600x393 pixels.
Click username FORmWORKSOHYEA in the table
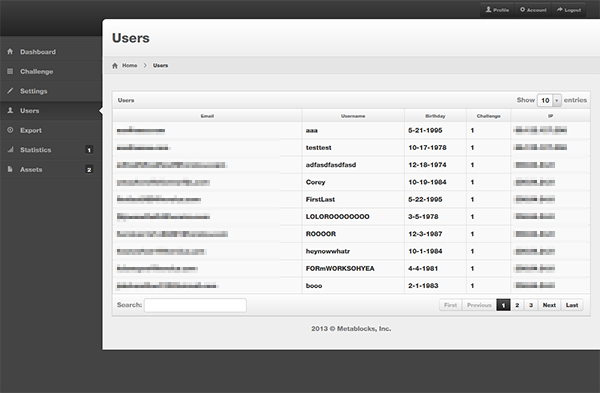(x=340, y=268)
